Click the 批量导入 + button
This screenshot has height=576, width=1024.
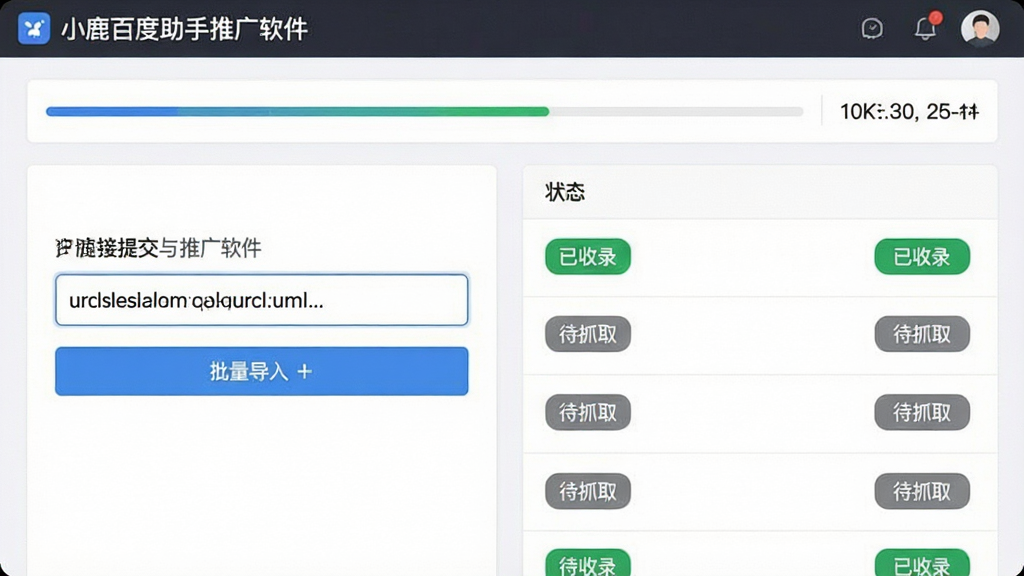261,371
